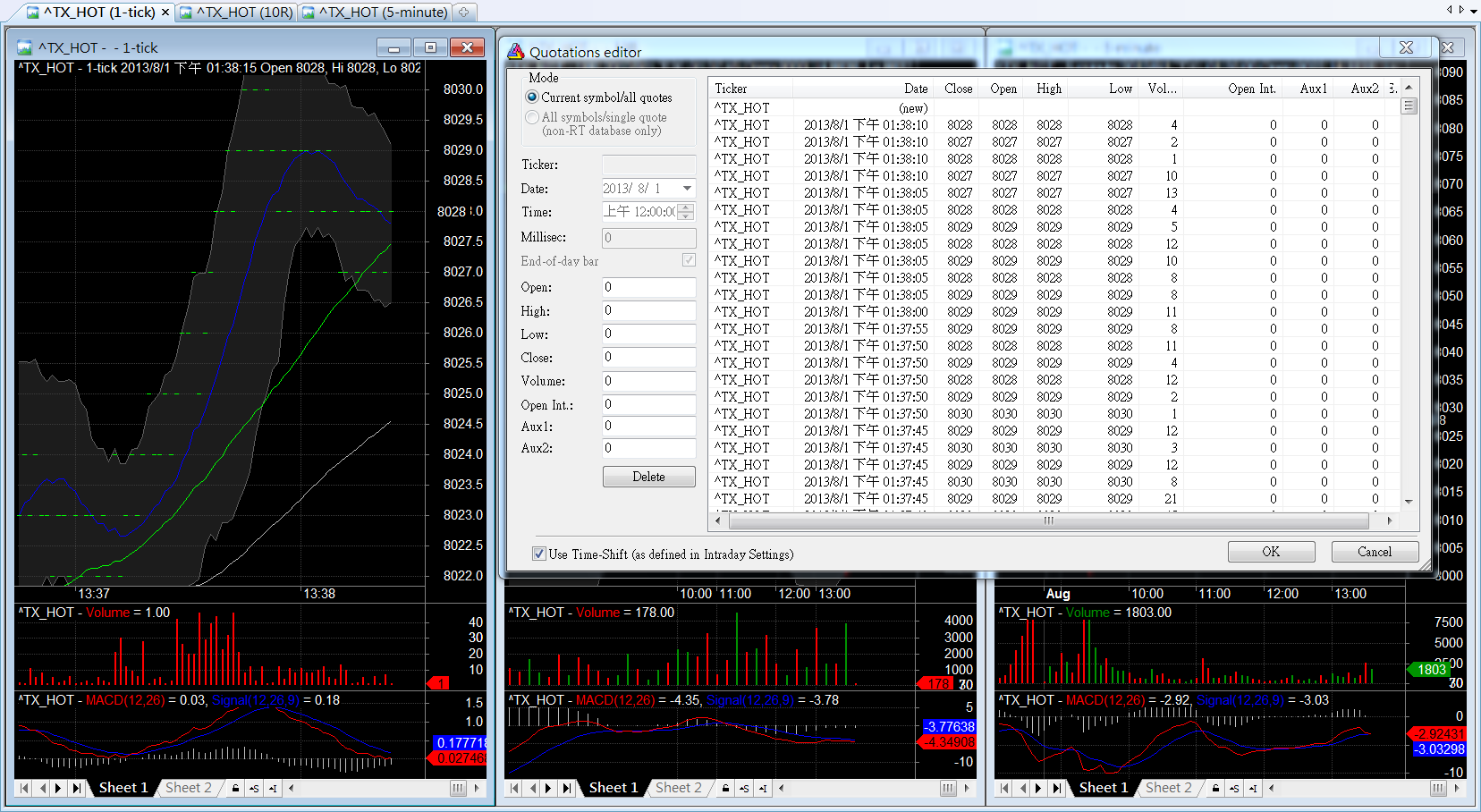Click chart scrollbar thumb in 1-tick window
This screenshot has height=812, width=1481.
pos(458,788)
